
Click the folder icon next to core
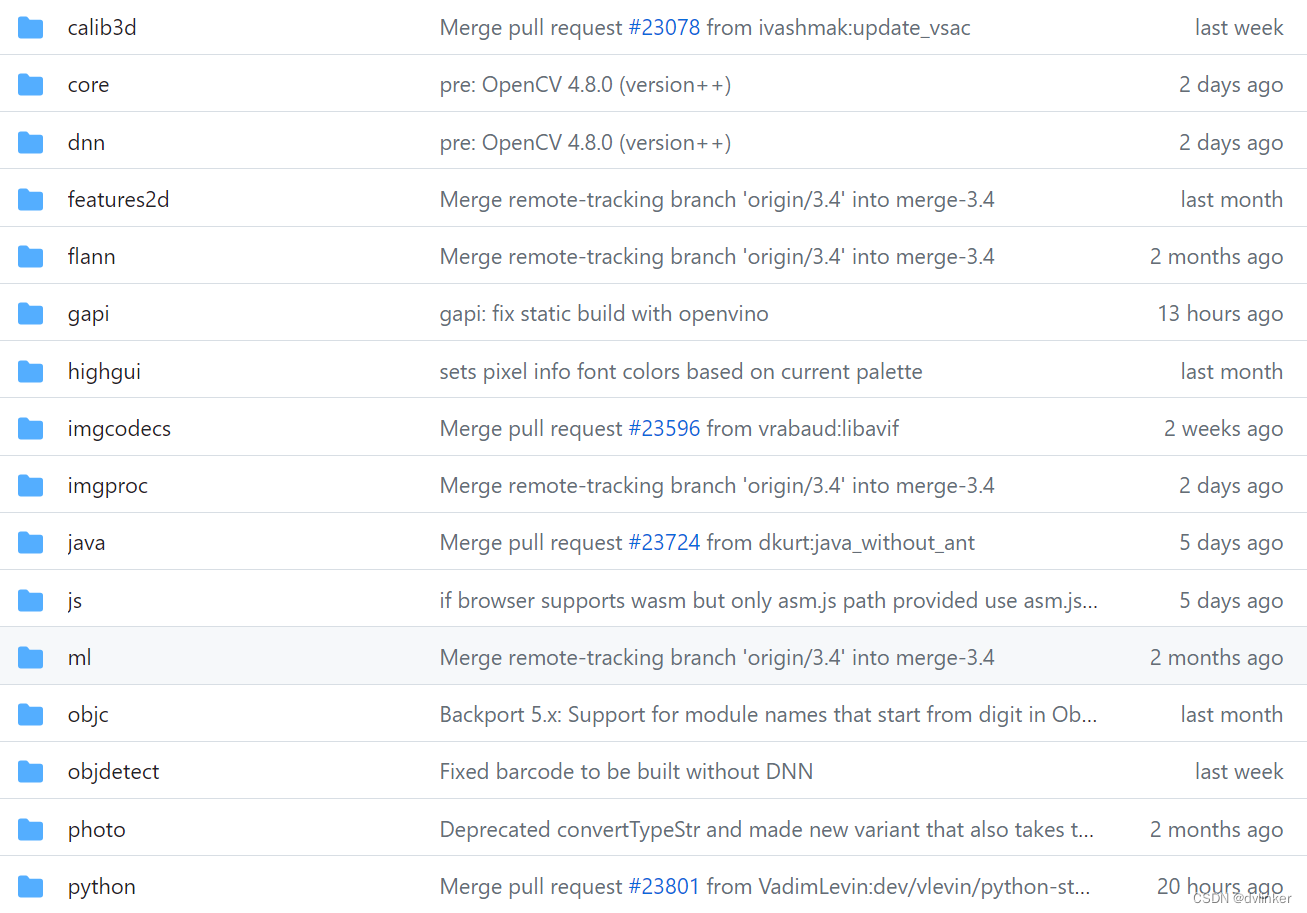tap(31, 85)
